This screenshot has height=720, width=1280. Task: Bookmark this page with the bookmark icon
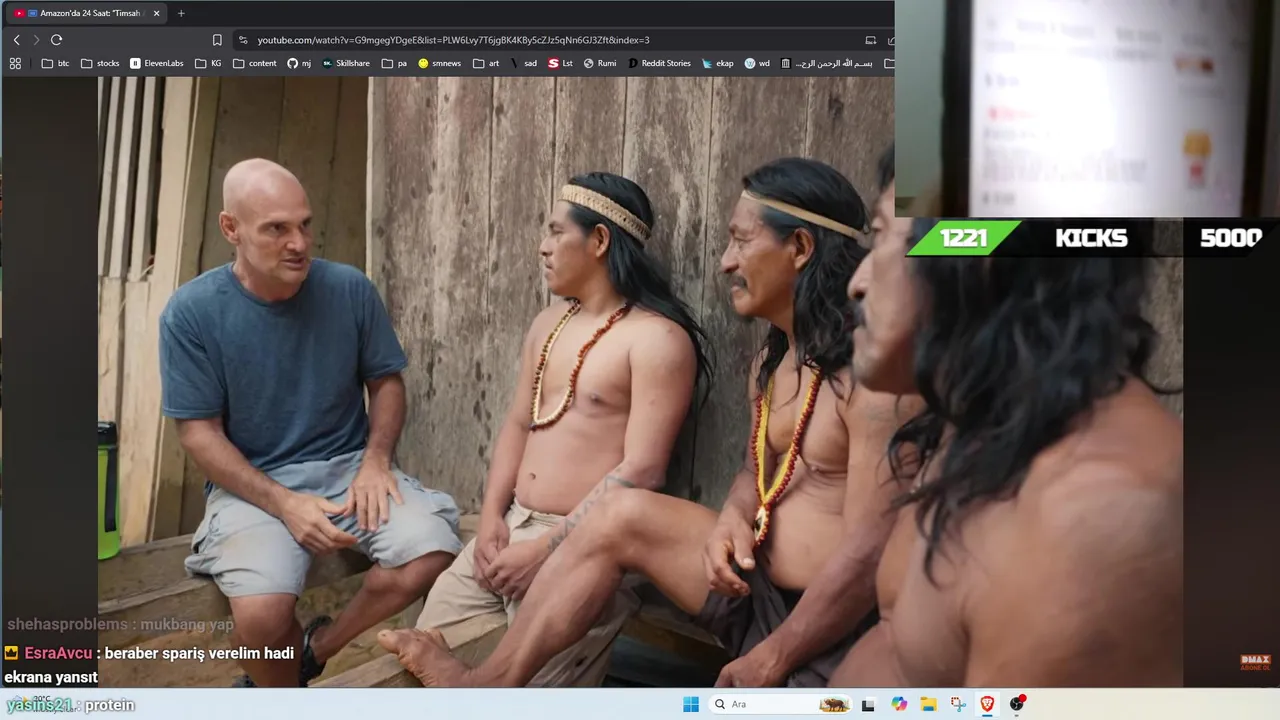pos(217,40)
